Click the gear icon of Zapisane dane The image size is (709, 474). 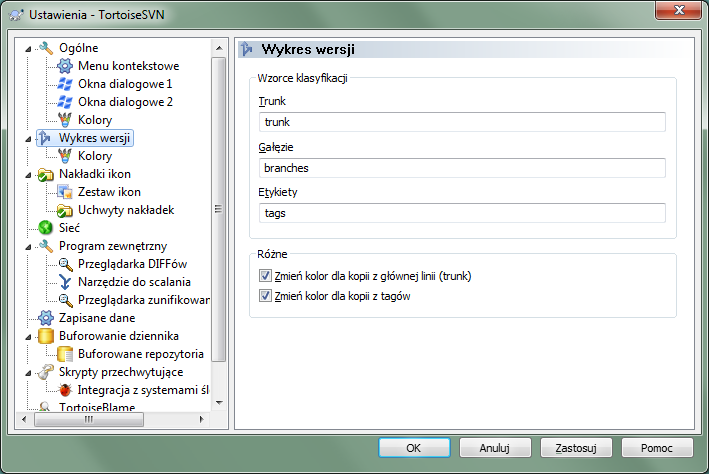click(x=46, y=318)
